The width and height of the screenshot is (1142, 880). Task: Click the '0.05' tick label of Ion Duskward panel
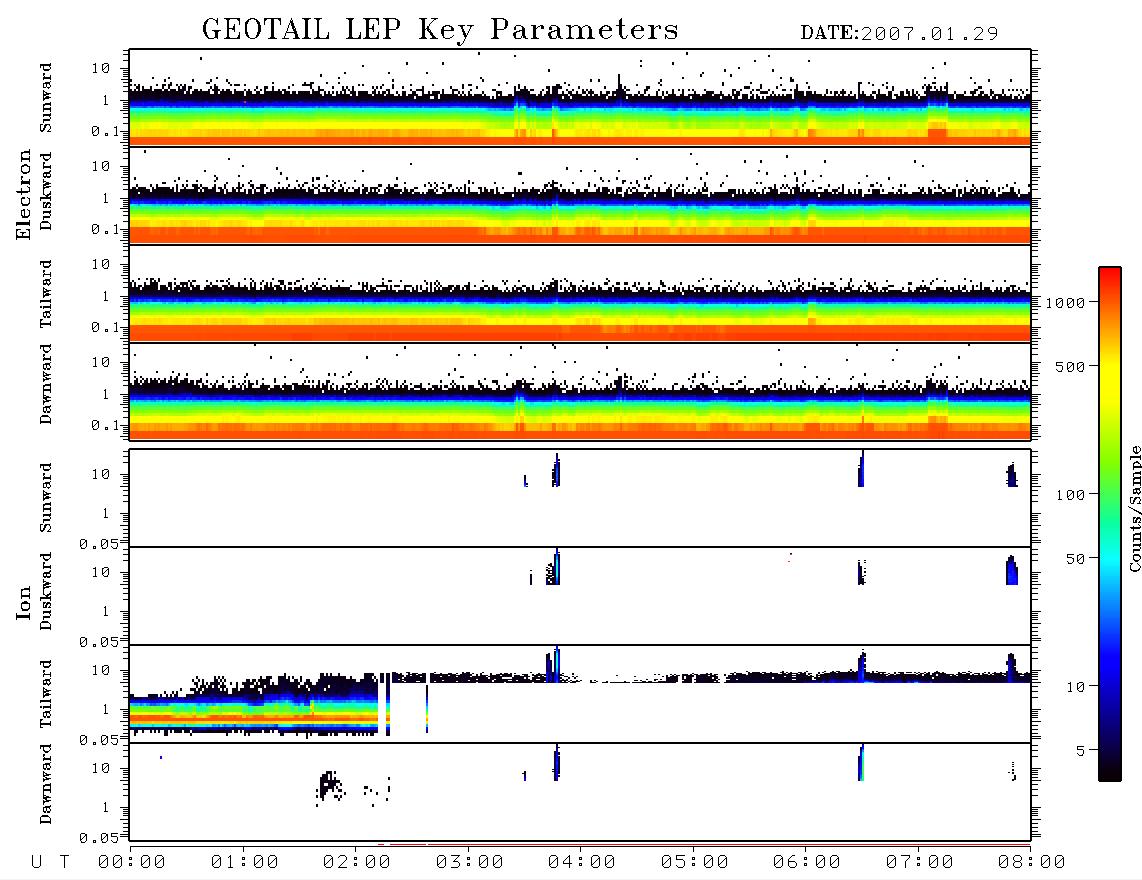click(x=98, y=642)
